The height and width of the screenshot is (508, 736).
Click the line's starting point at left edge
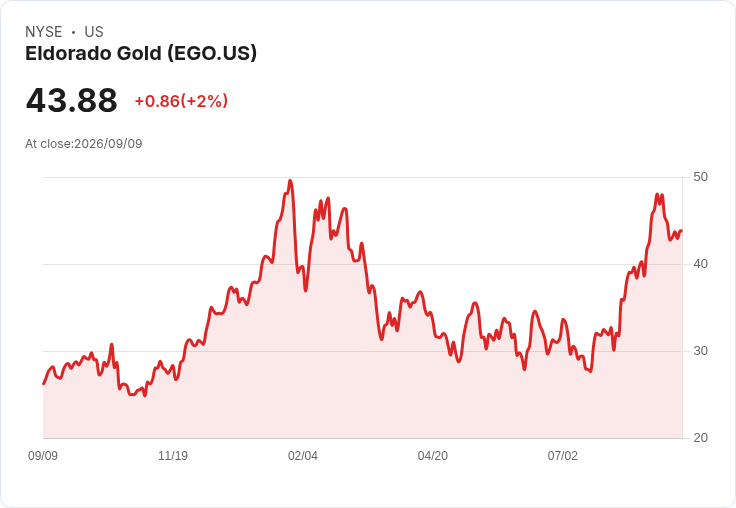(x=44, y=384)
